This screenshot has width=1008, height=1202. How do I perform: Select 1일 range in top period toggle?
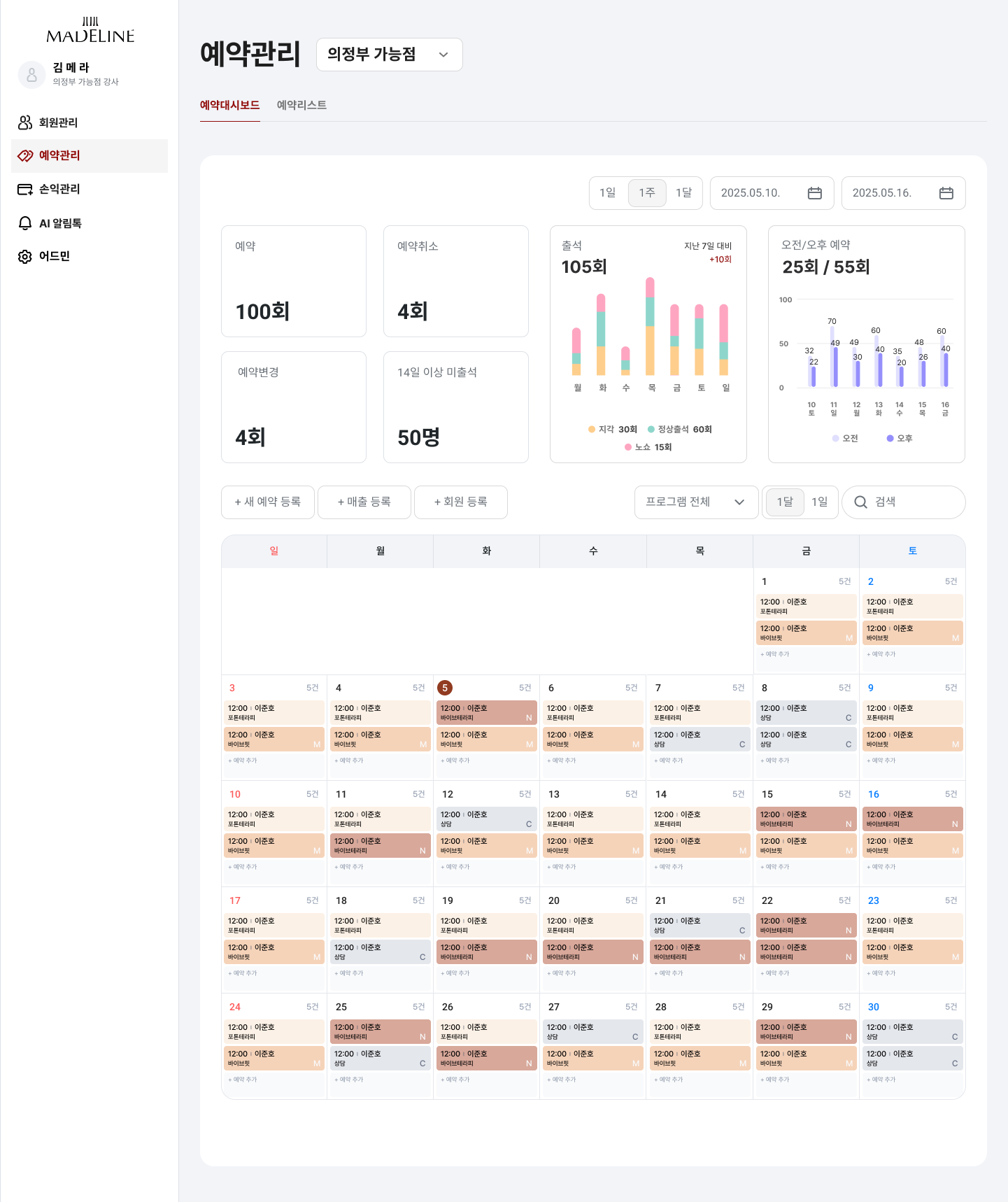(608, 192)
